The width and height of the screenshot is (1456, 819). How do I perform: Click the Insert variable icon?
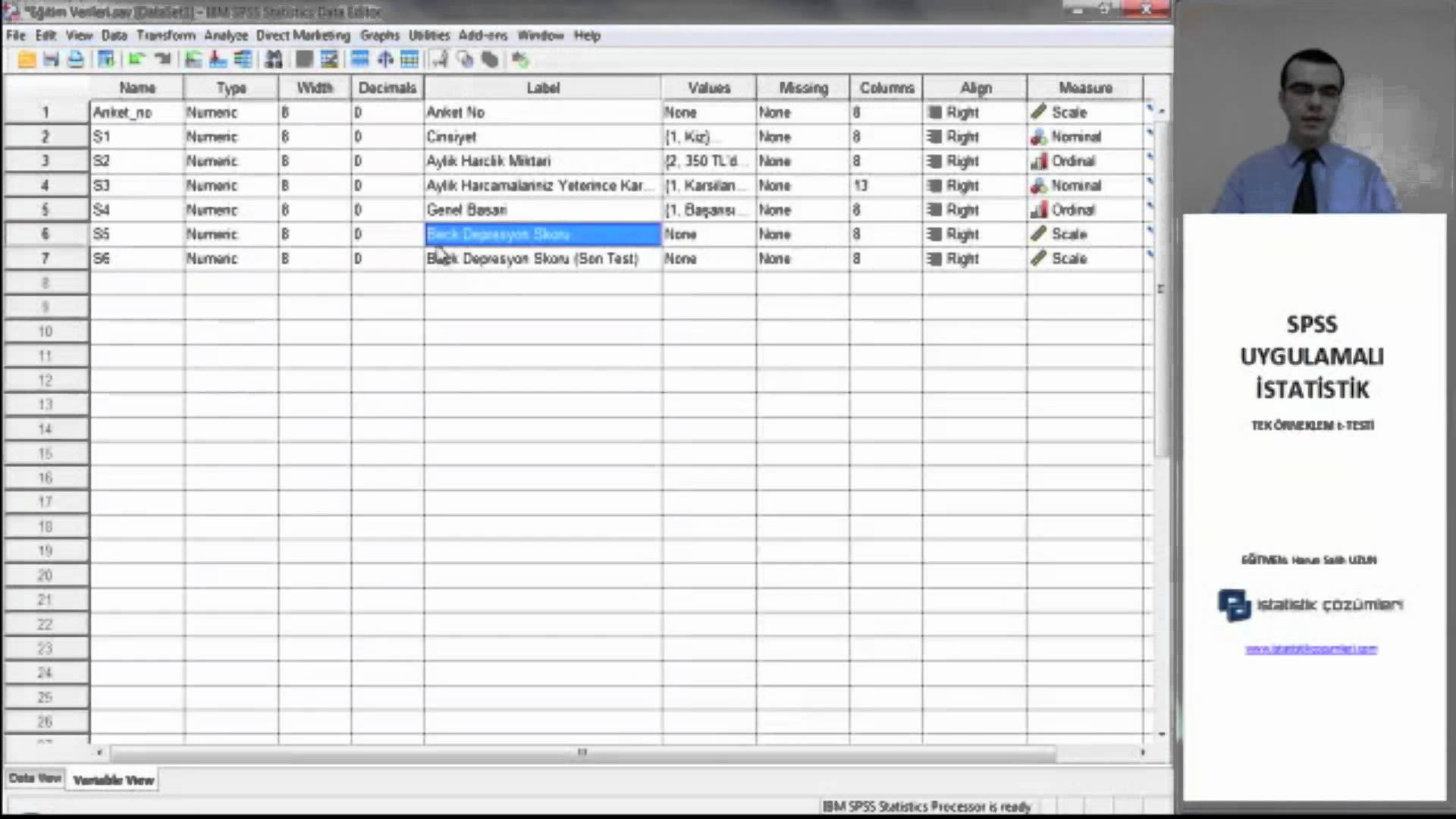pyautogui.click(x=329, y=59)
